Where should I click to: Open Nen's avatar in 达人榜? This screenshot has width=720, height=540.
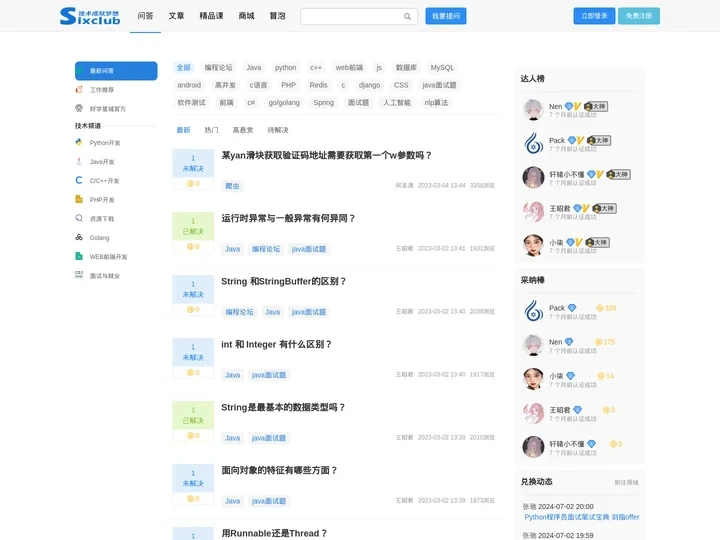tap(533, 109)
